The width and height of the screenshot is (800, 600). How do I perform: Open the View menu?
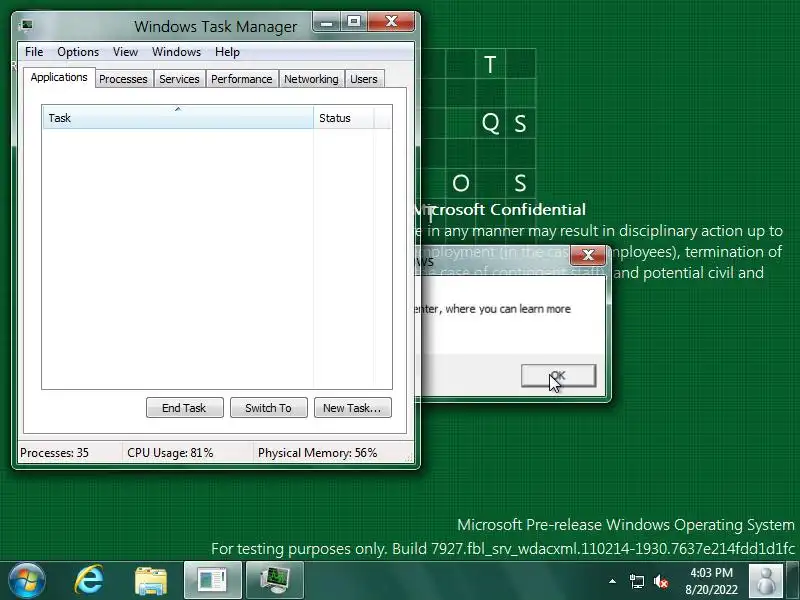pyautogui.click(x=126, y=52)
